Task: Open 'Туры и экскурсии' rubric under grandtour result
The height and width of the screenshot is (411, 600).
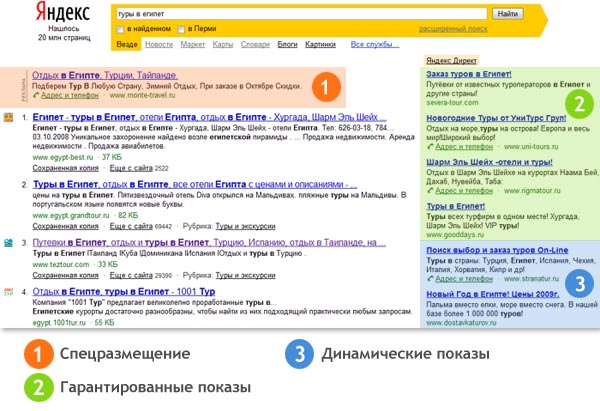Action: point(245,226)
